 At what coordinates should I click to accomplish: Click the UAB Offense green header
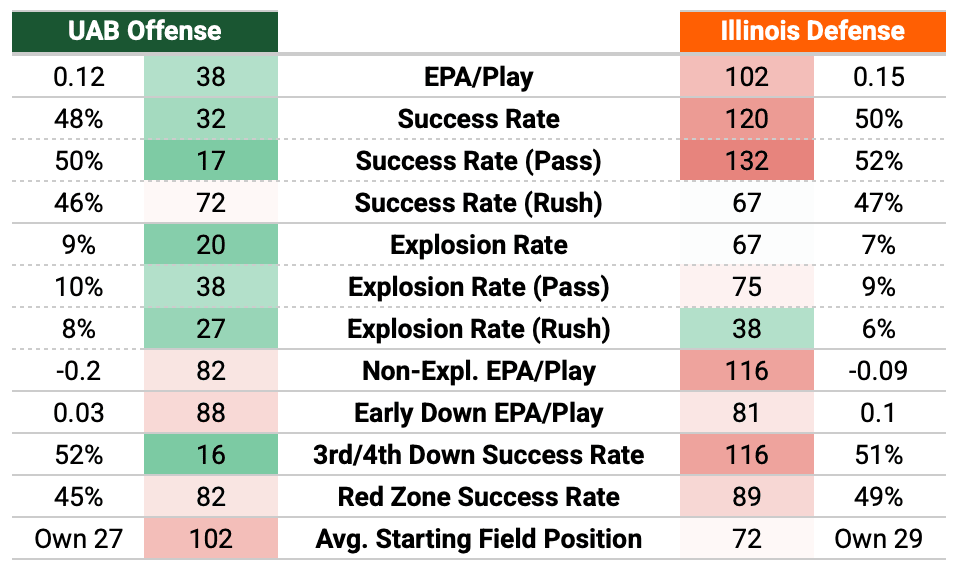click(145, 31)
